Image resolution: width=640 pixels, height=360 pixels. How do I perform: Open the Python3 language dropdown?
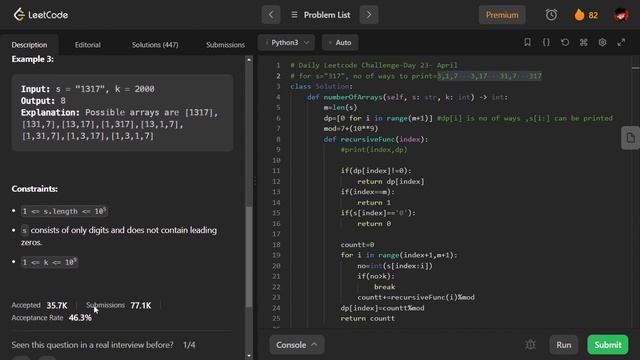pos(286,42)
